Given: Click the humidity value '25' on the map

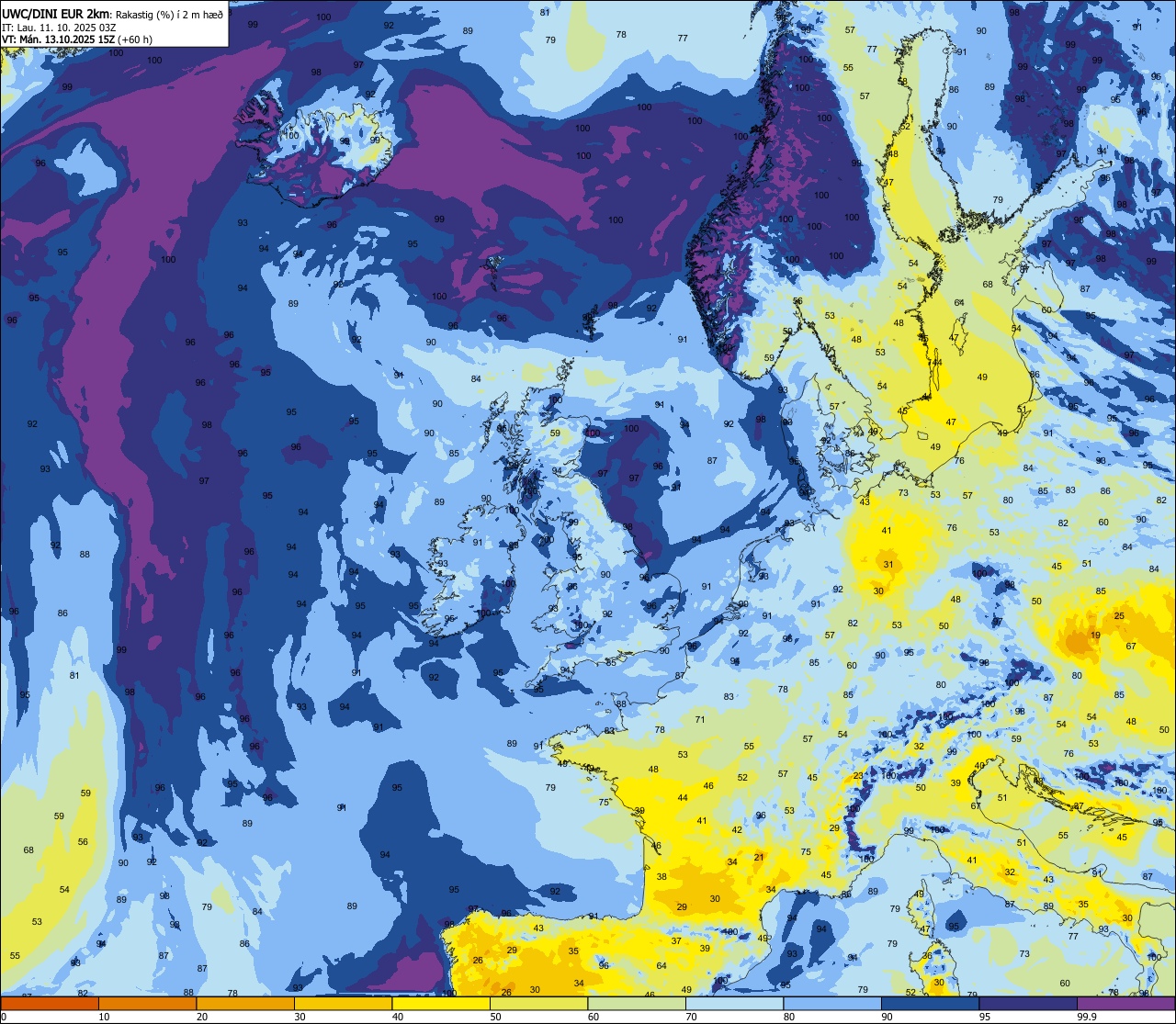Looking at the screenshot, I should (x=1119, y=616).
